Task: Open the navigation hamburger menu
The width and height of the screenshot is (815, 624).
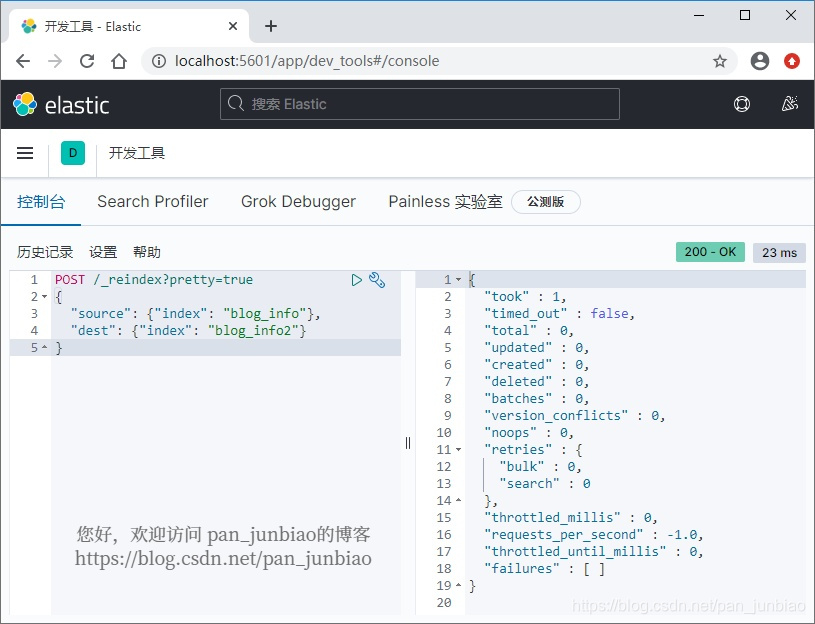Action: (25, 153)
